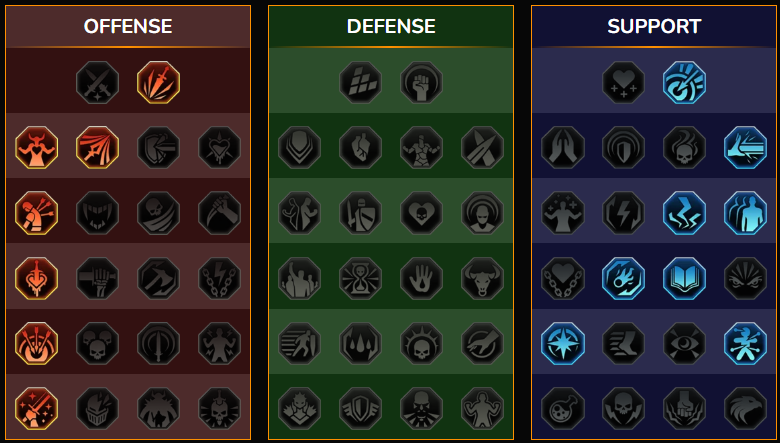This screenshot has height=443, width=780.
Task: Open the OFFENSE mastery tree header
Action: tap(128, 26)
